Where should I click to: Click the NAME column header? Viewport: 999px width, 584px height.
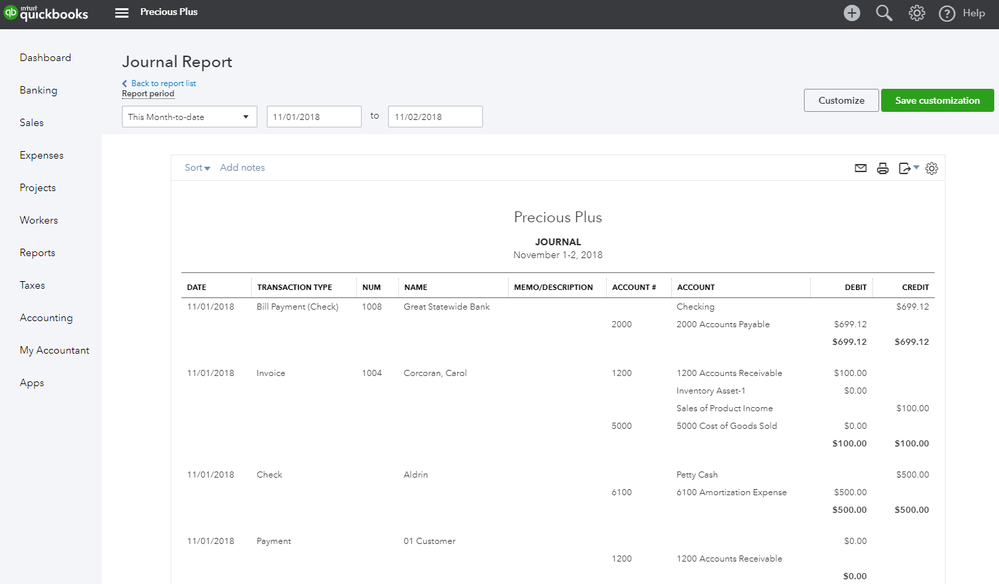coord(415,287)
